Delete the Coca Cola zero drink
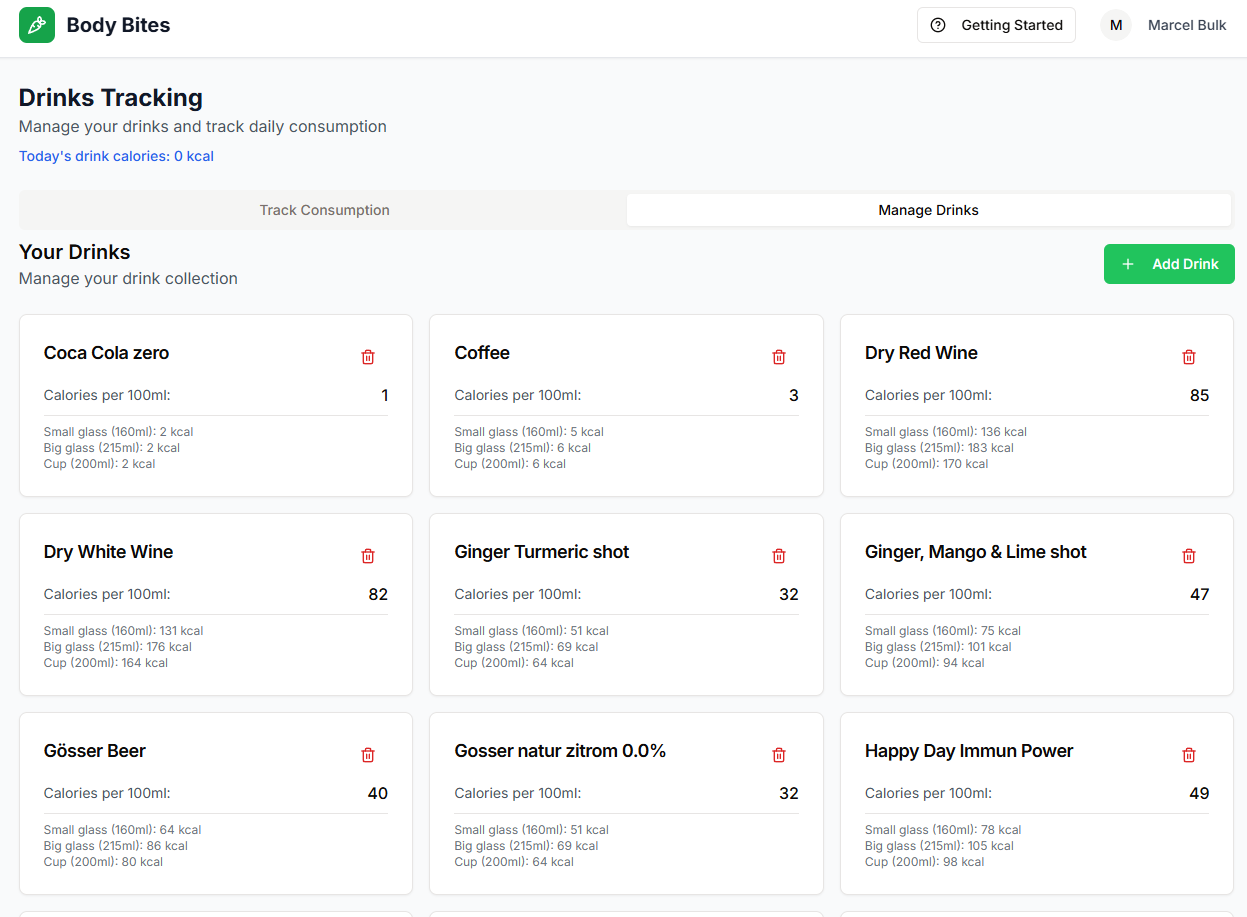Viewport: 1247px width, 917px height. (x=367, y=356)
